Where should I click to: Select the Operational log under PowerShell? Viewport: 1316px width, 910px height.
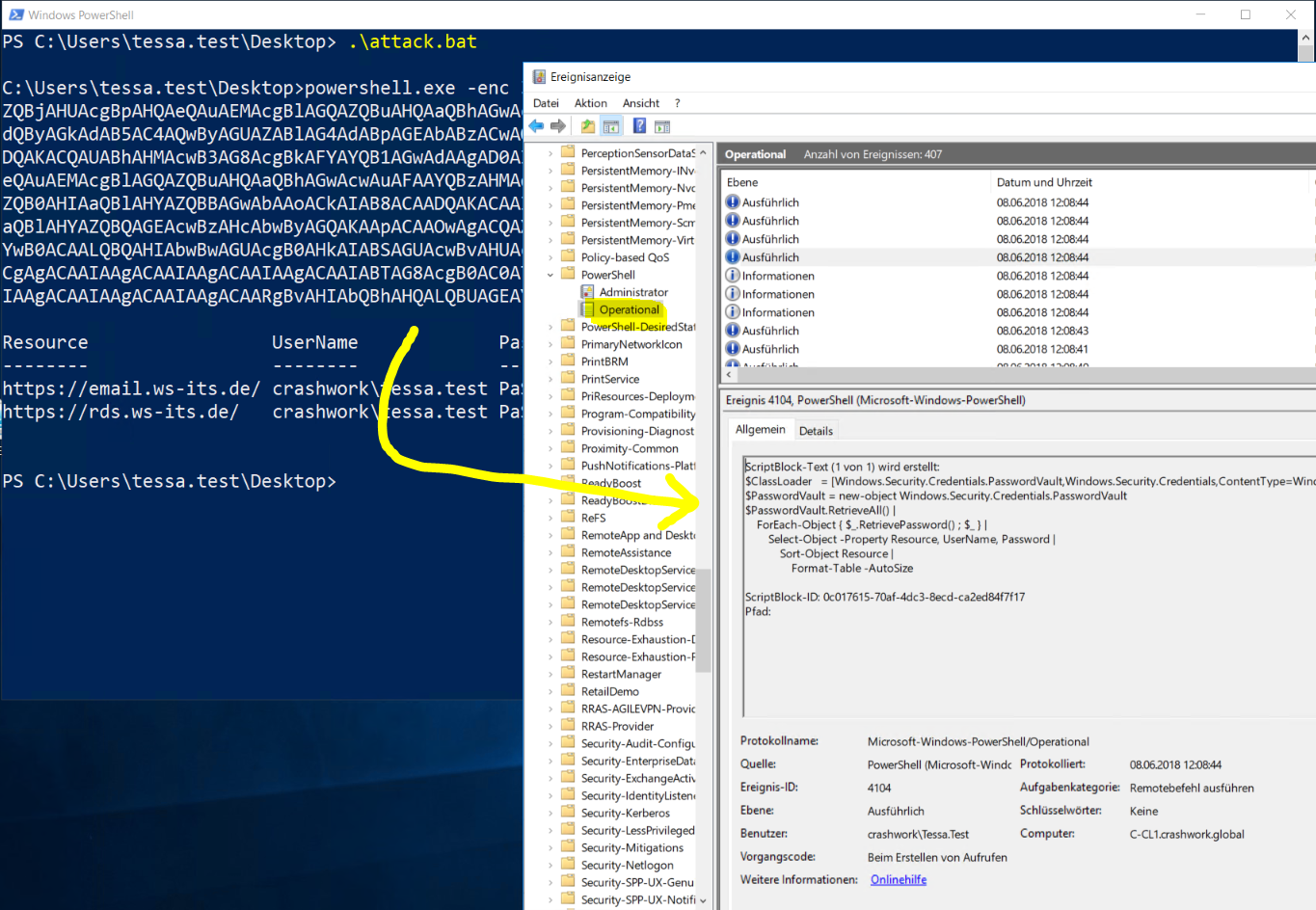point(630,309)
